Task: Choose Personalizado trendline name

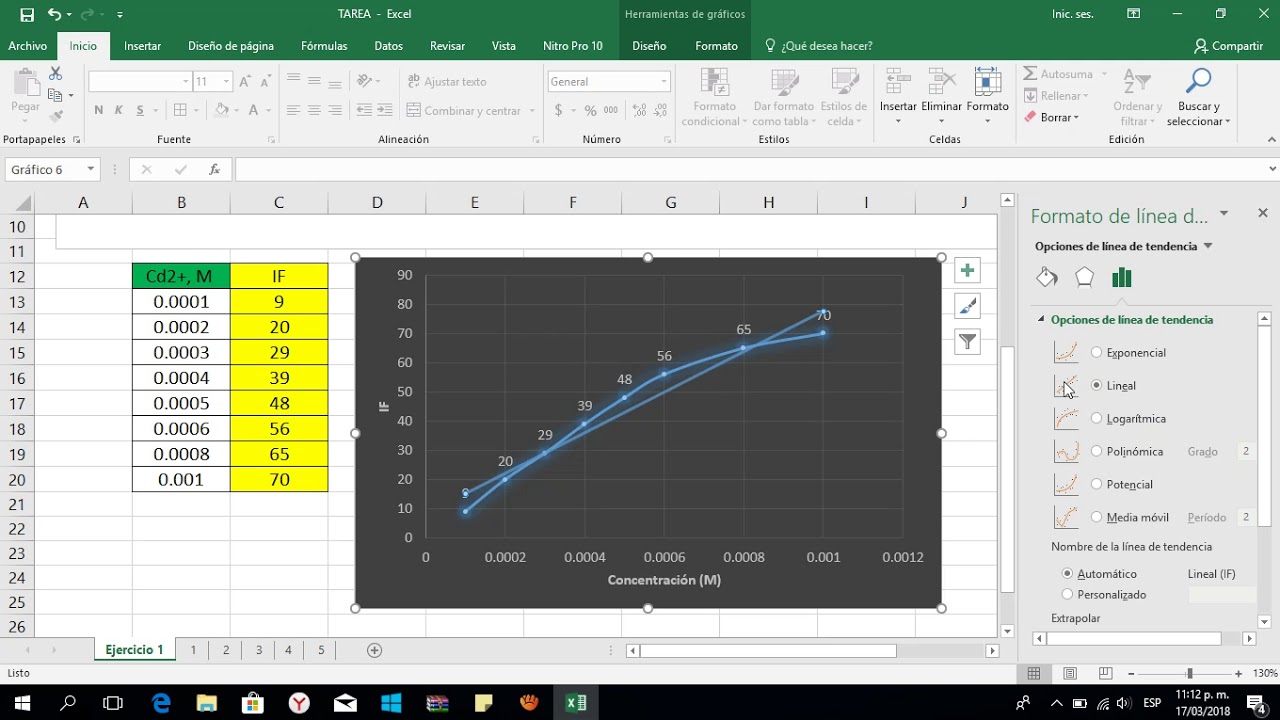Action: [1068, 594]
